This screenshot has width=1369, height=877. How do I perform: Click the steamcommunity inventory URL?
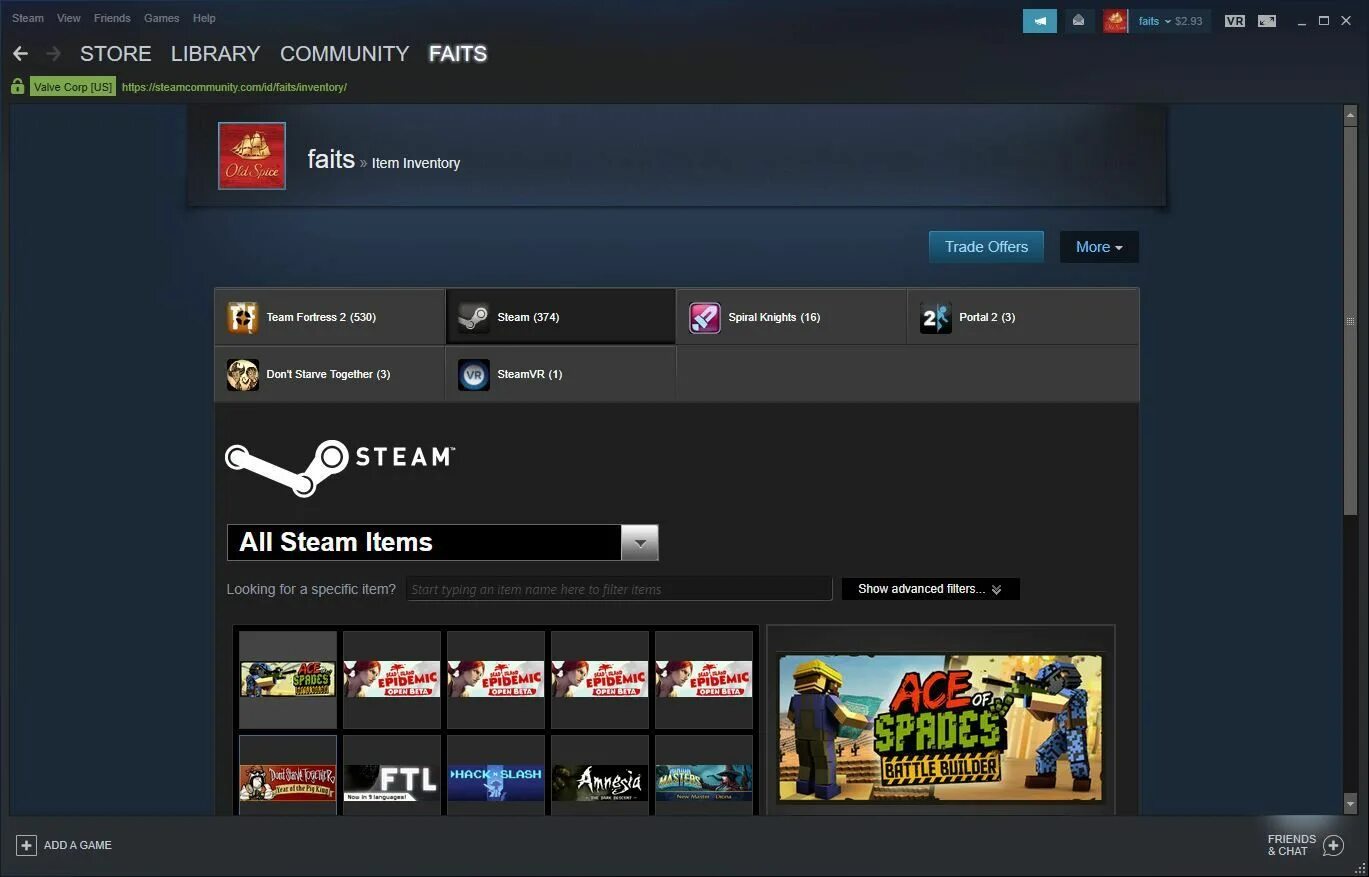coord(234,87)
